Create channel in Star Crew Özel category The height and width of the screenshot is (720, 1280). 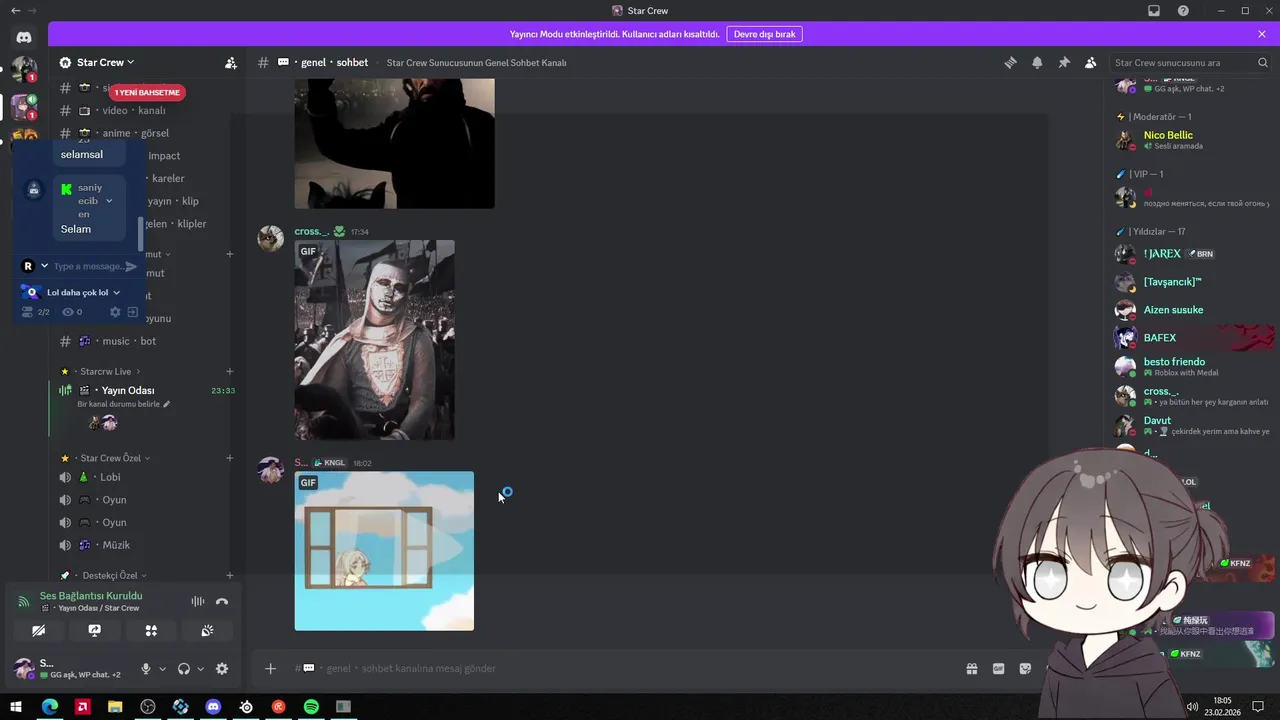(x=229, y=458)
